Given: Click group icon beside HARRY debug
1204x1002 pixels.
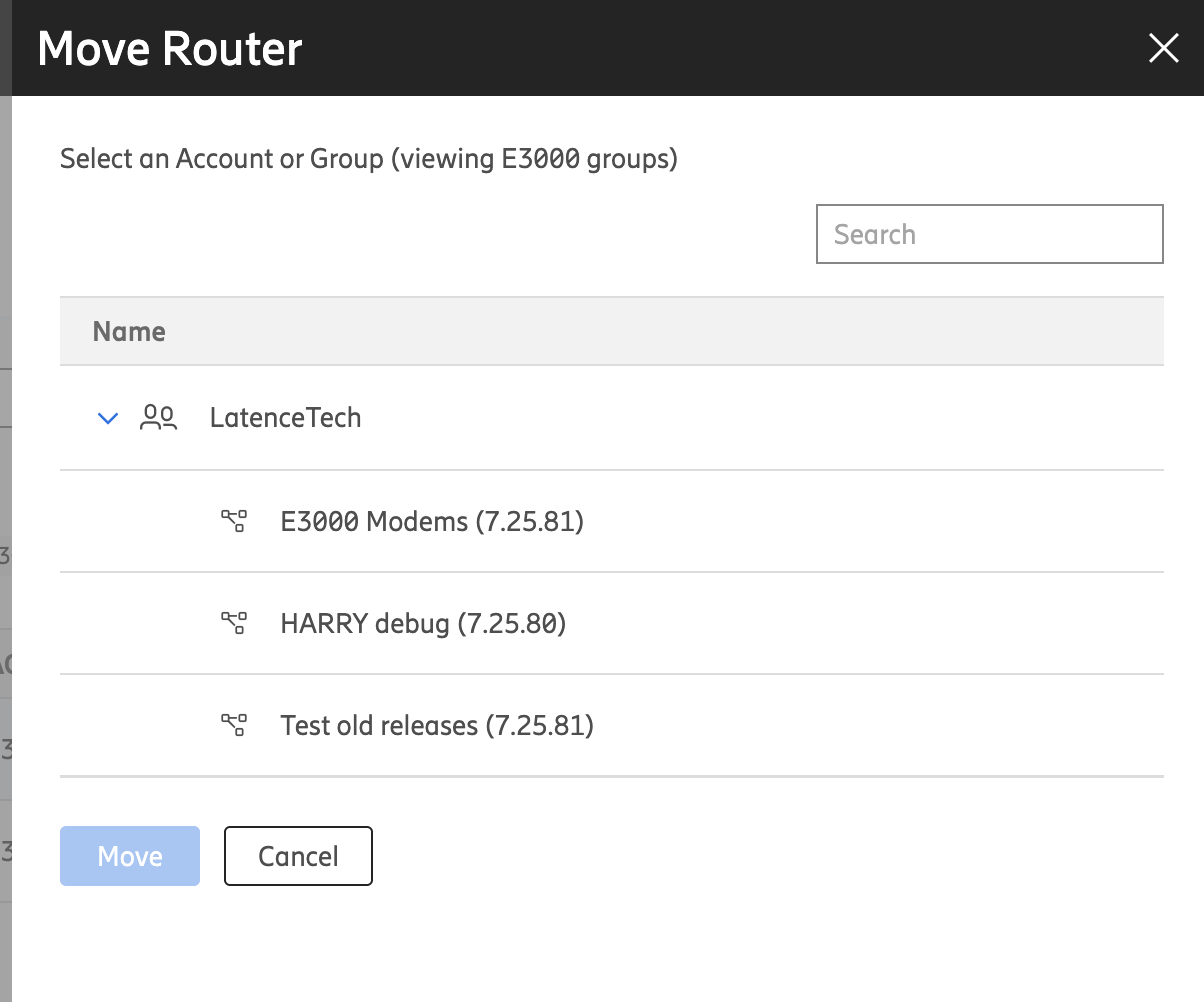Looking at the screenshot, I should tap(234, 623).
